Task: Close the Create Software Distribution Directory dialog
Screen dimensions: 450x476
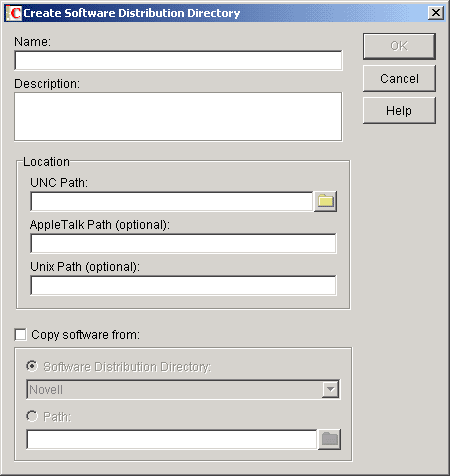Action: tap(436, 13)
